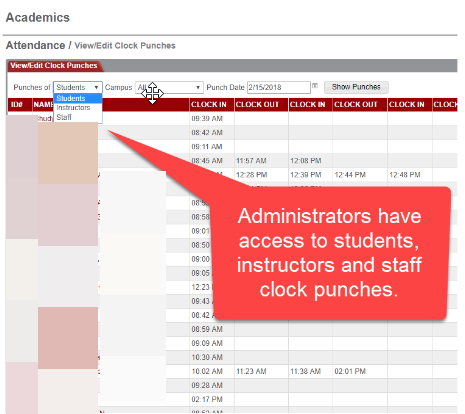The height and width of the screenshot is (414, 465).
Task: Click the Show Punches button
Action: click(356, 87)
